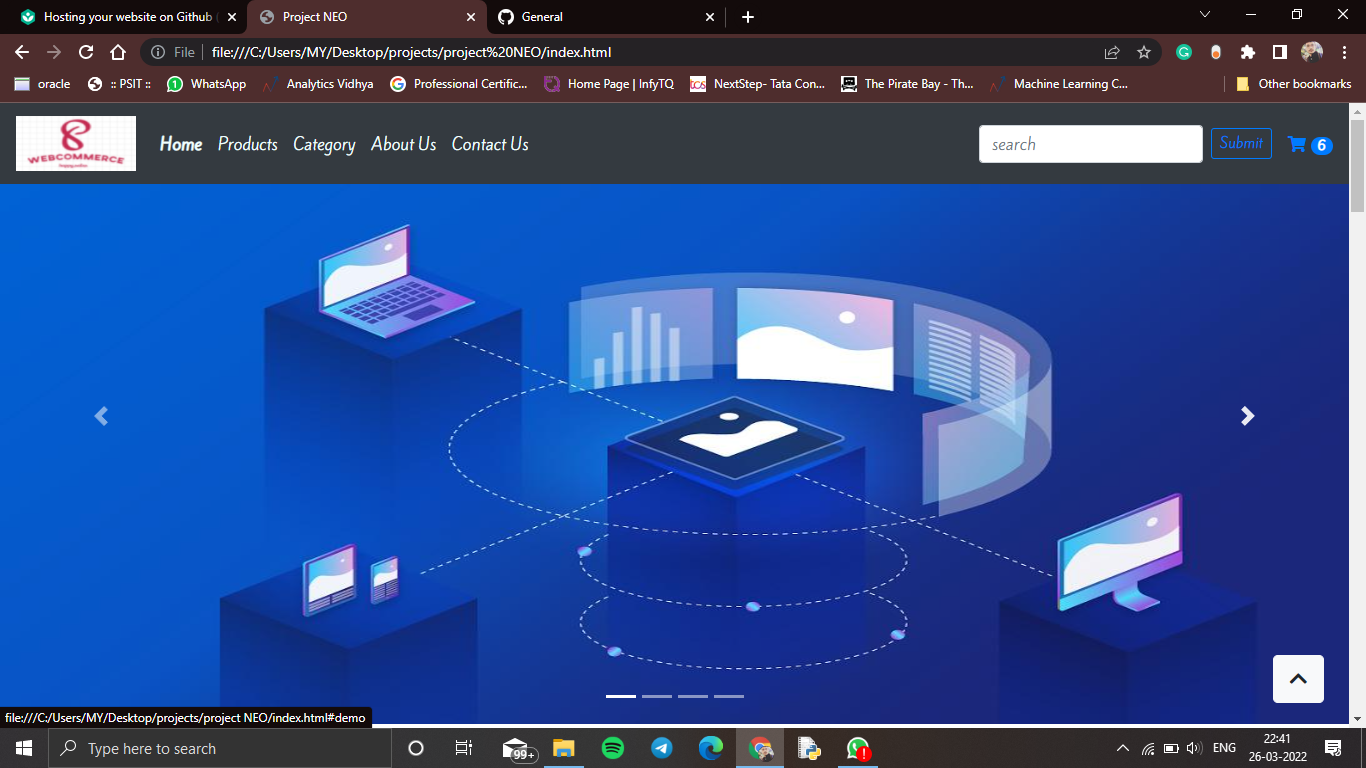The image size is (1366, 768).
Task: Open a new tab with plus button
Action: coord(748,17)
